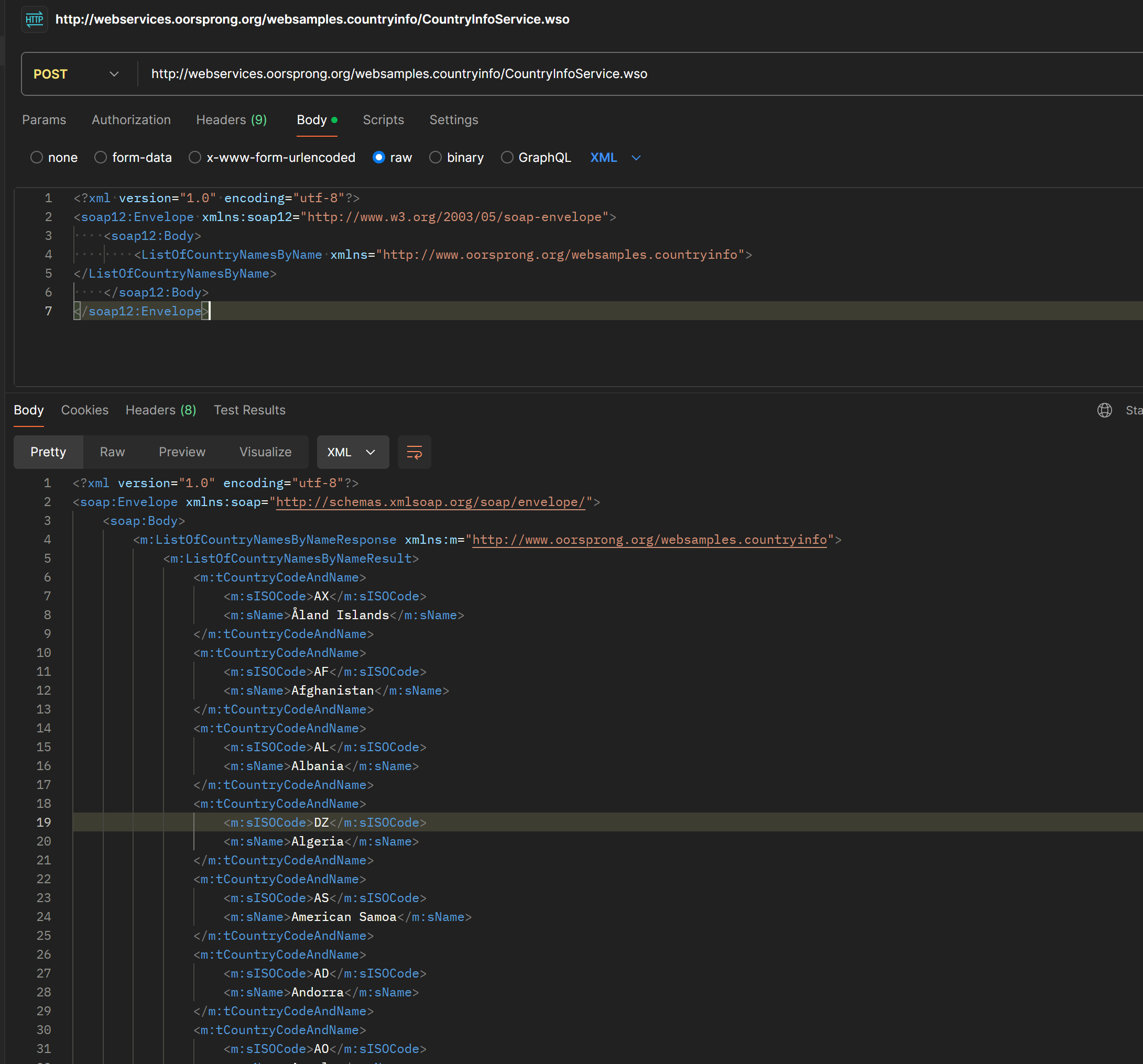The width and height of the screenshot is (1143, 1064).
Task: Click the DZ ISO code line
Action: (x=325, y=823)
